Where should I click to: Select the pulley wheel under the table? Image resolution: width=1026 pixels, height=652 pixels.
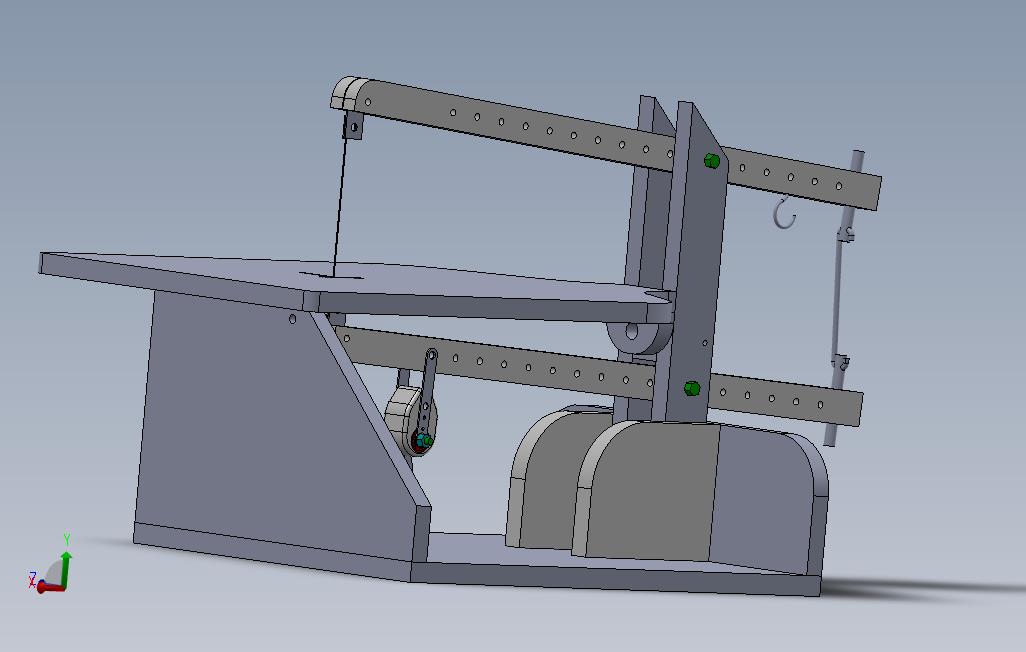pos(410,420)
